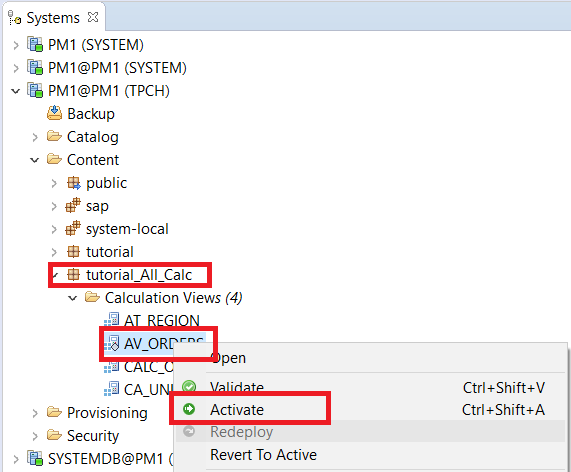The image size is (571, 472).
Task: Click the PM1 (SYSTEM) database system icon
Action: (35, 44)
